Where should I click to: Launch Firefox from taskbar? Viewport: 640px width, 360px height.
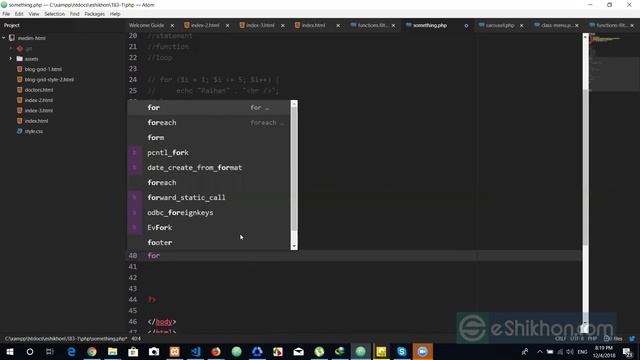coord(216,352)
